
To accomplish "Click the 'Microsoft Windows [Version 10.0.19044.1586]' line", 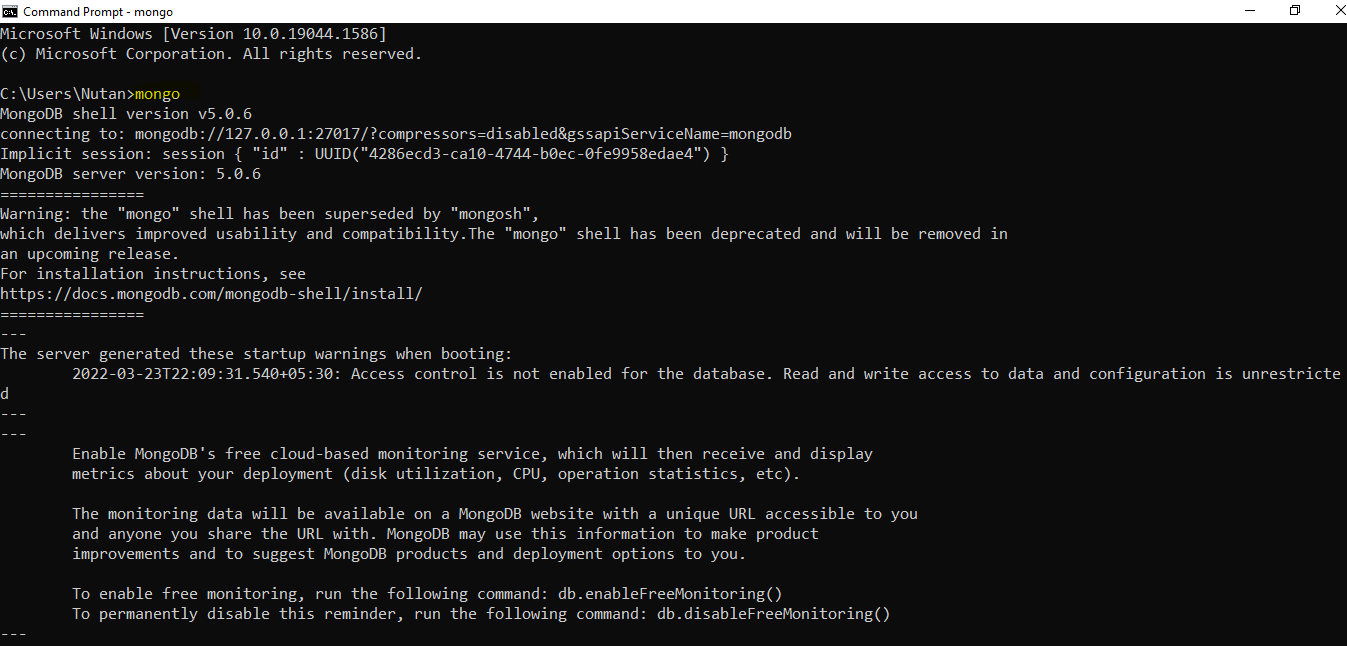I will point(194,34).
